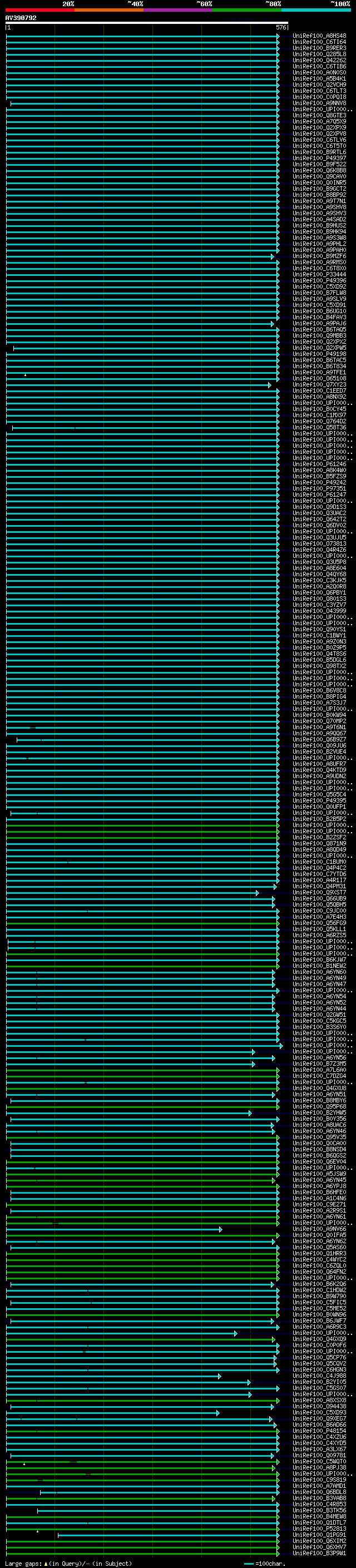Image resolution: width=356 pixels, height=1568 pixels.
Task: Select hit label UniRef100_C6TI64
Action: coord(319,42)
